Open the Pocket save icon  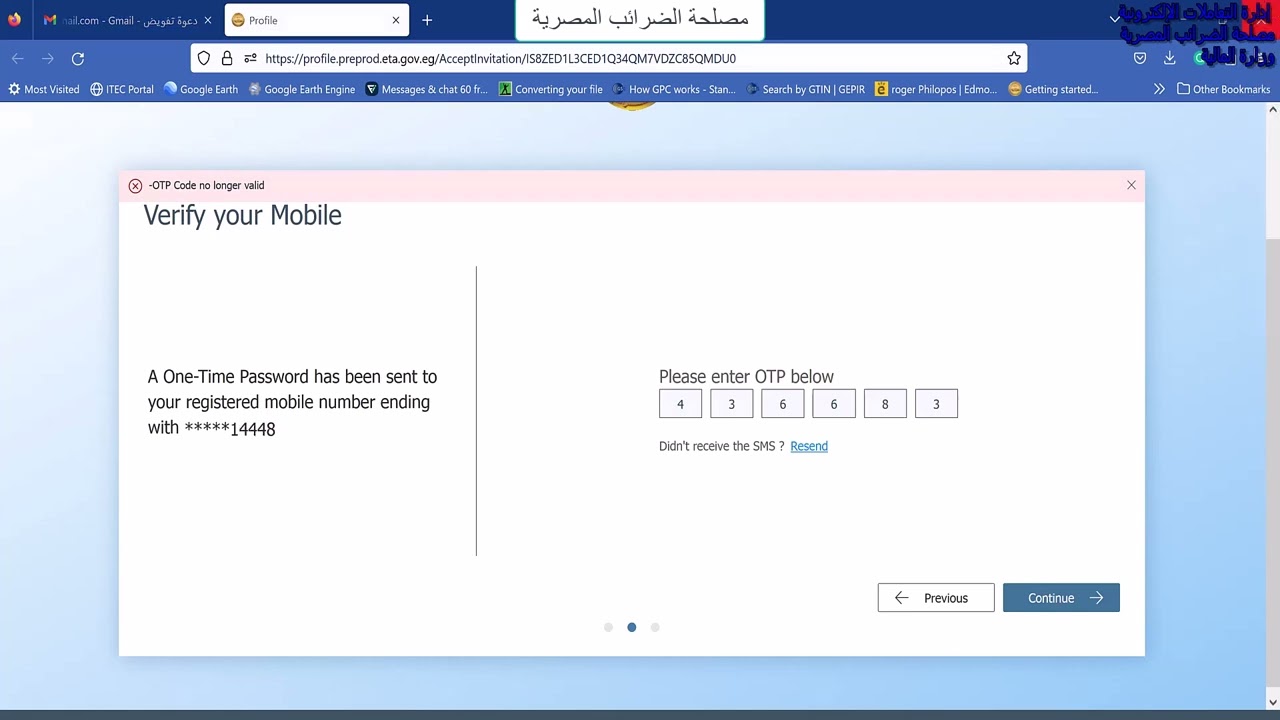[1140, 58]
